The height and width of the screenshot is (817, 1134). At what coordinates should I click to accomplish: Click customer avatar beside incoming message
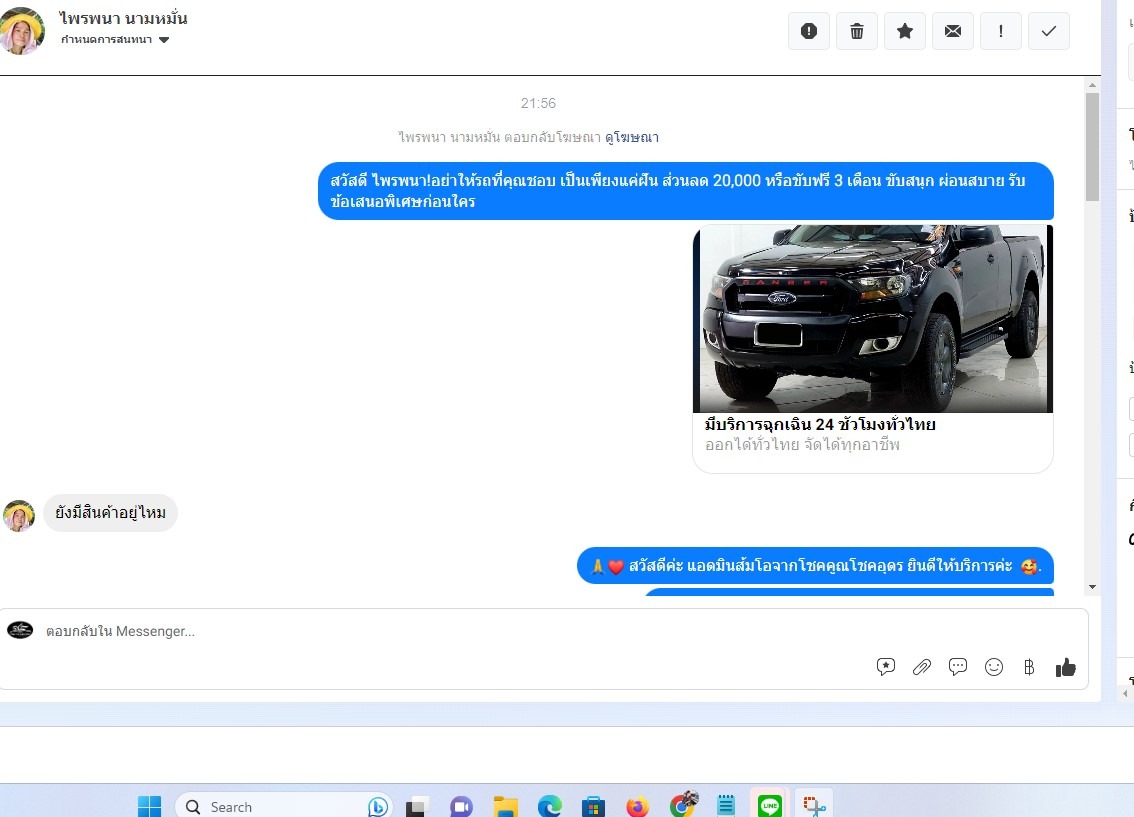coord(19,516)
